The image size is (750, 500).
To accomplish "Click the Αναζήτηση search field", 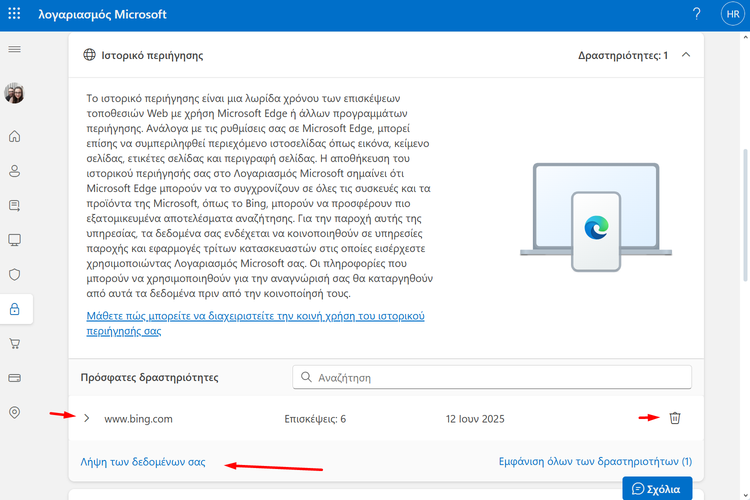I will [492, 378].
